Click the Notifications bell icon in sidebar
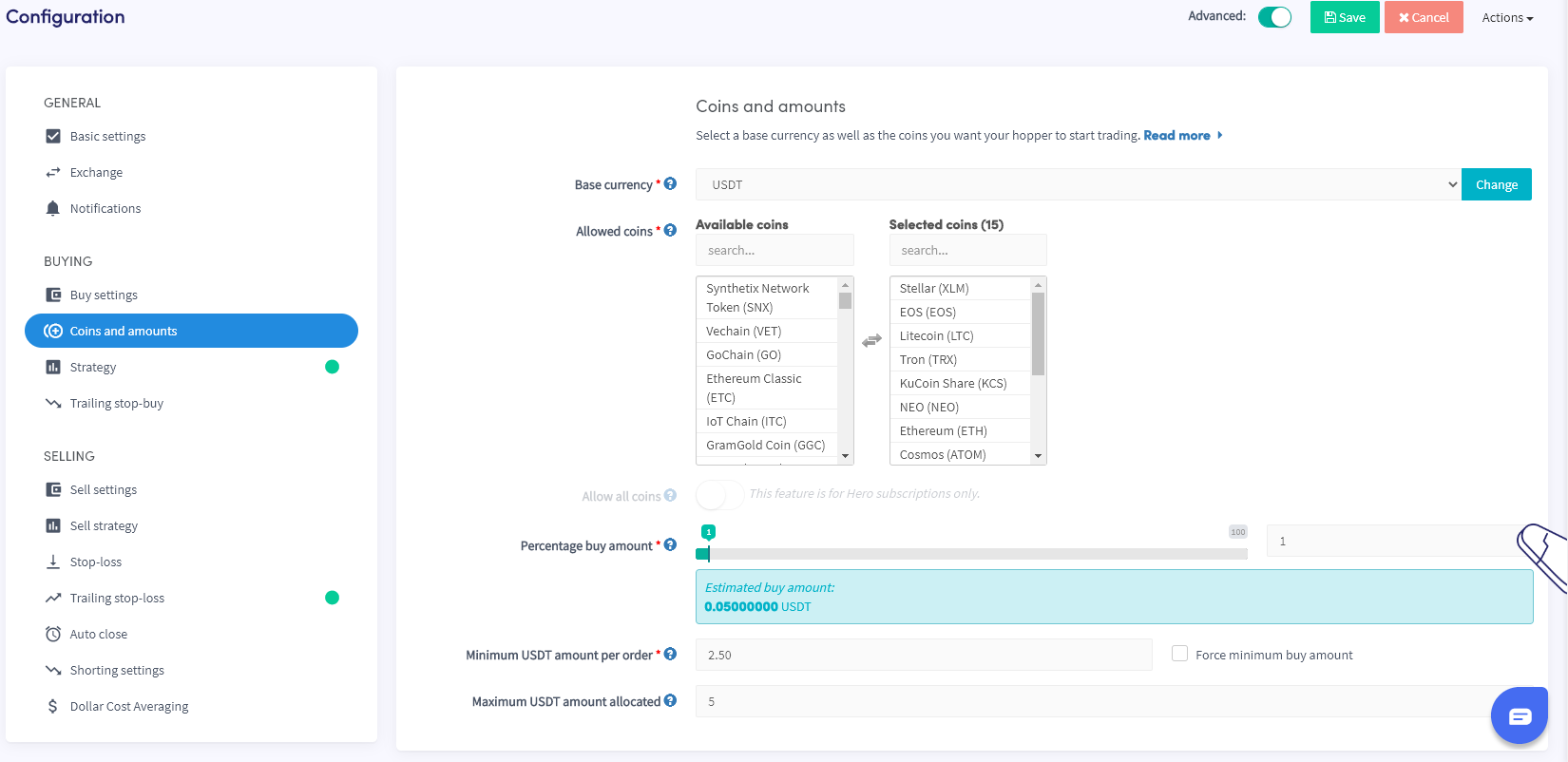Image resolution: width=1568 pixels, height=762 pixels. [53, 208]
